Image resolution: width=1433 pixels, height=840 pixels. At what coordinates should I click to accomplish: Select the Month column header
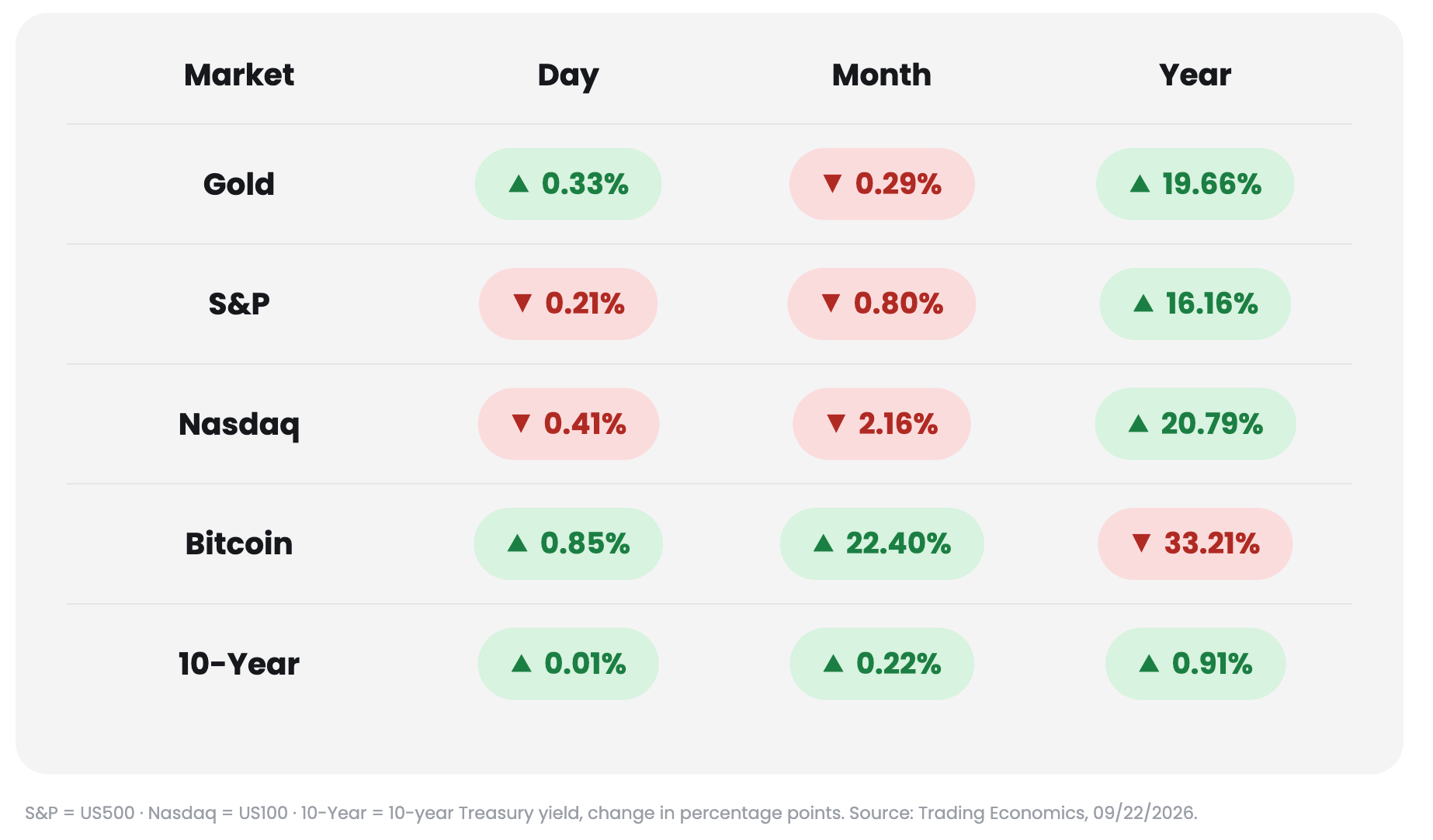point(882,75)
